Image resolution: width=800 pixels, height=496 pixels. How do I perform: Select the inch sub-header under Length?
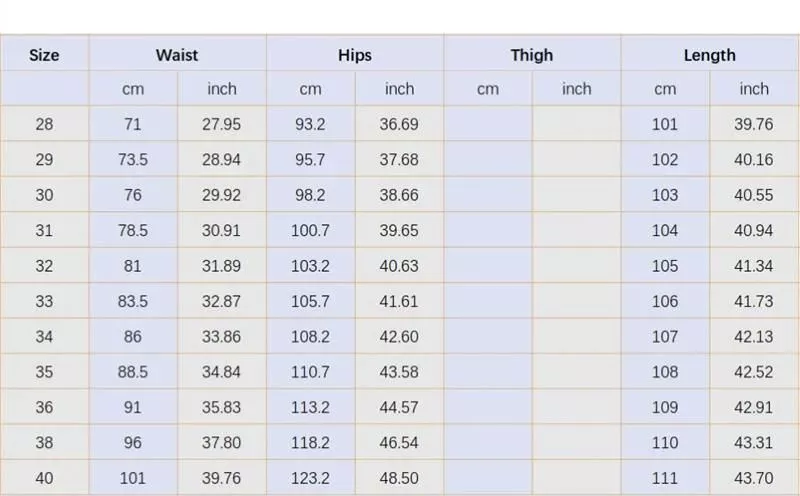pos(754,89)
